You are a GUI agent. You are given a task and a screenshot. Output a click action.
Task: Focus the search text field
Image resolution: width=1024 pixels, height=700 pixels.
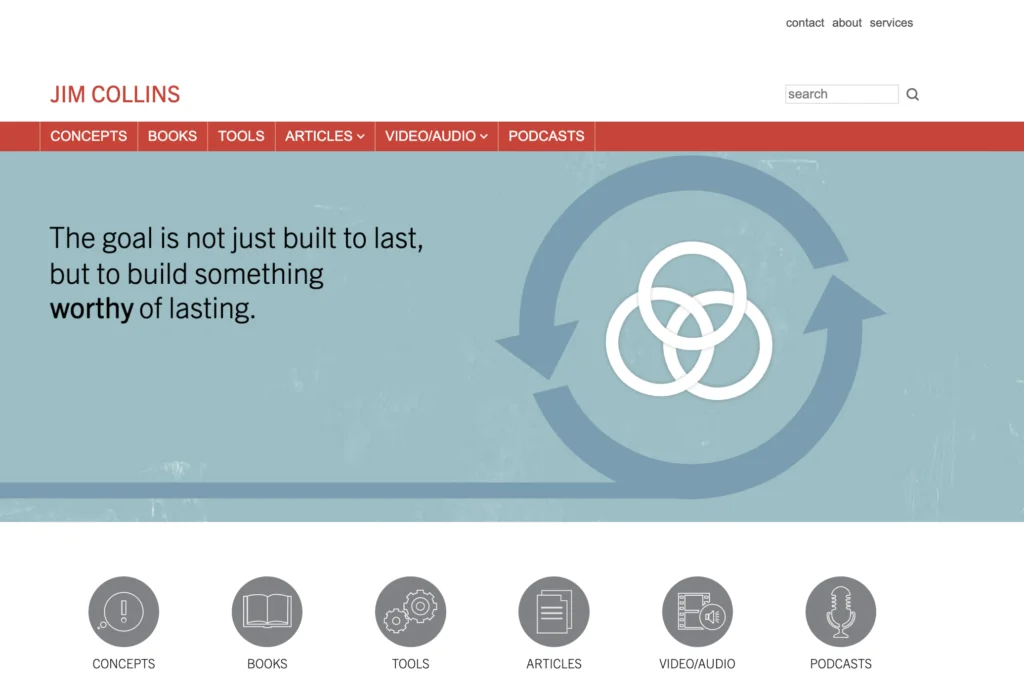point(841,94)
